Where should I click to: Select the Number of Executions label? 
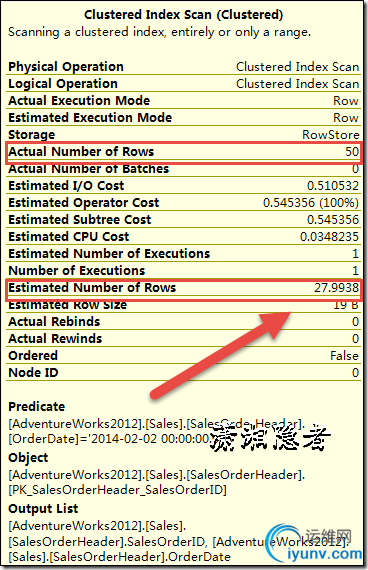pos(77,270)
